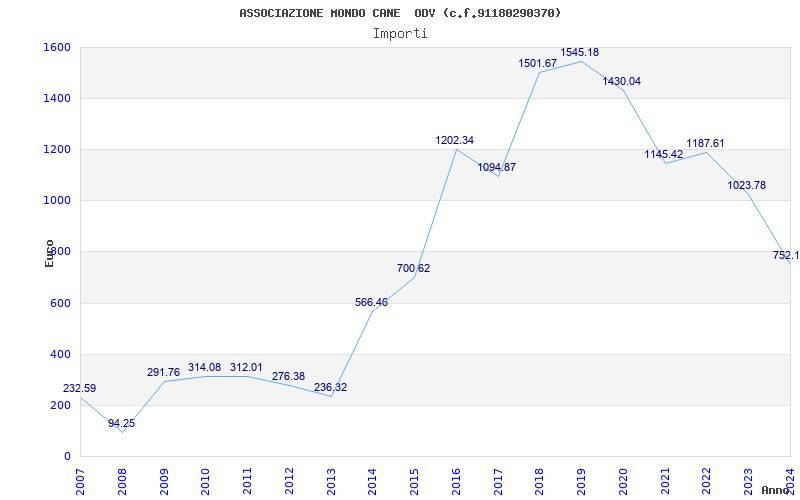This screenshot has height=500, width=800.
Task: Select the 1145.42 value label
Action: [x=663, y=154]
